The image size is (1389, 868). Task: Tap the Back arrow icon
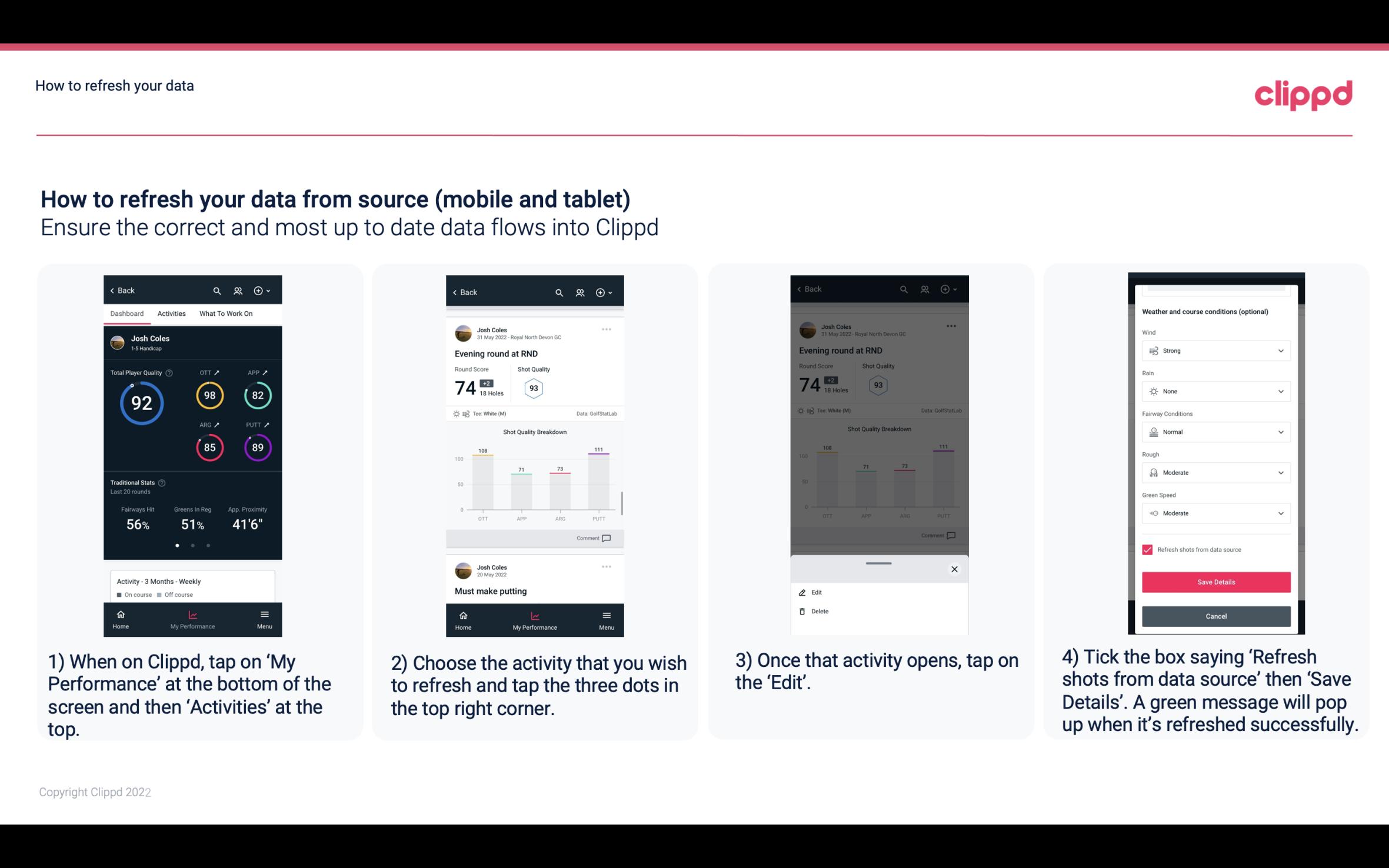click(113, 290)
